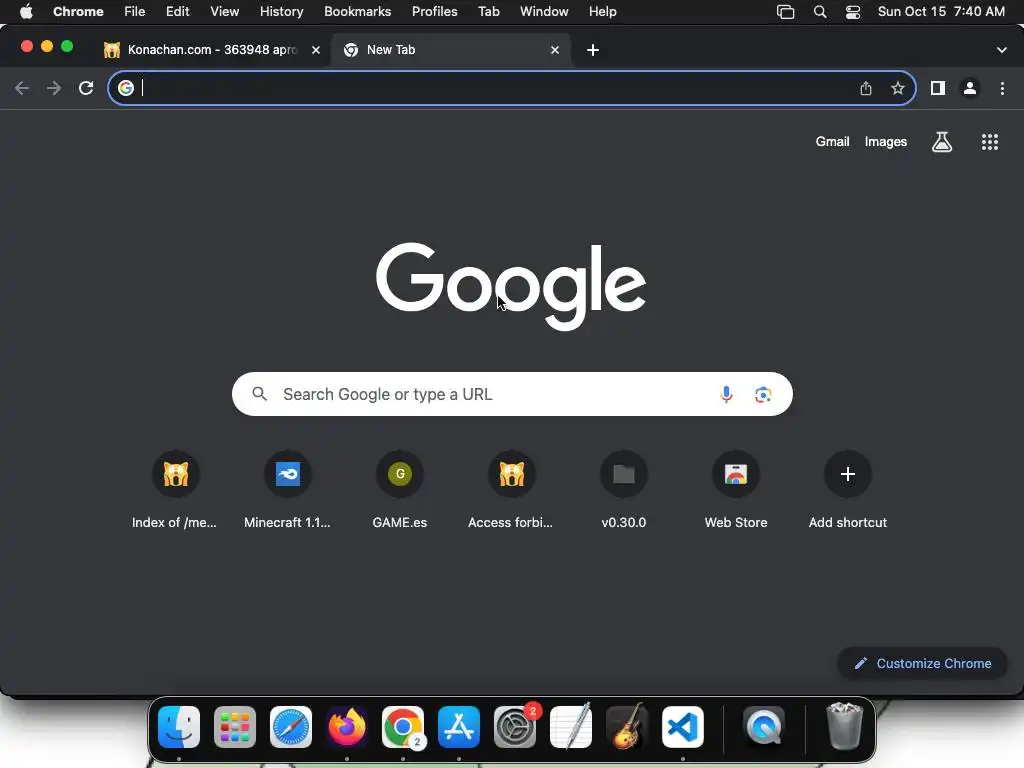
Task: Open Search Labs flask icon
Action: [942, 142]
